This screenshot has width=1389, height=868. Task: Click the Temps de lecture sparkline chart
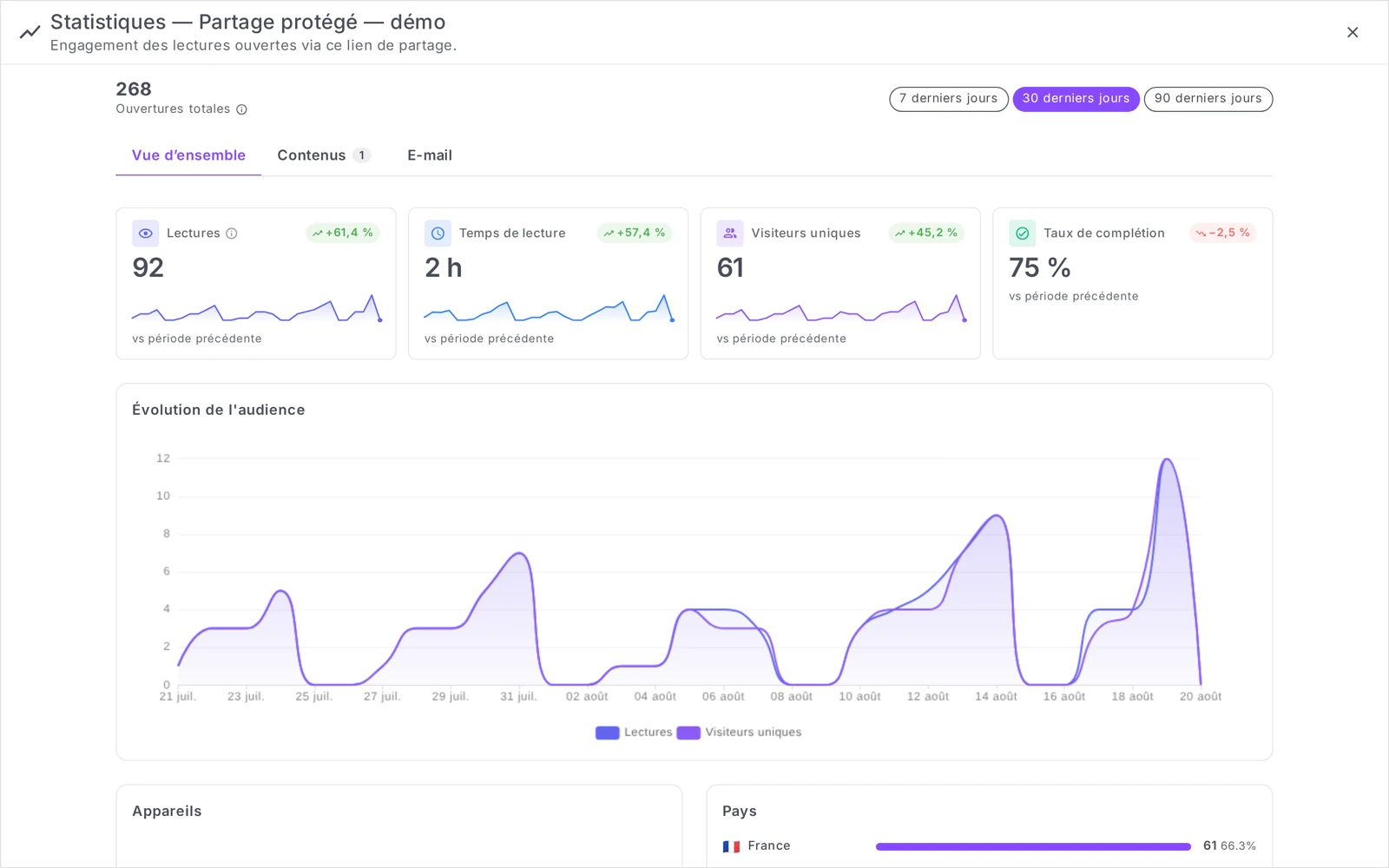point(549,308)
